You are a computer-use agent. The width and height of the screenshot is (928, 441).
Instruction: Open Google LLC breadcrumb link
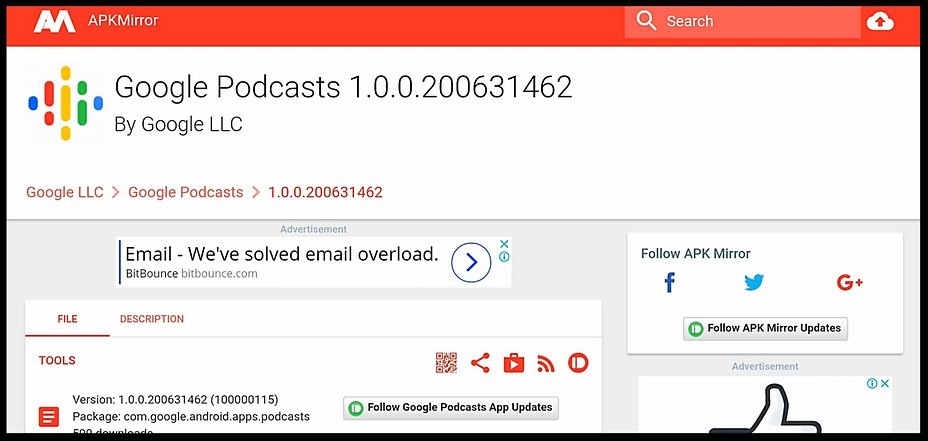(65, 192)
